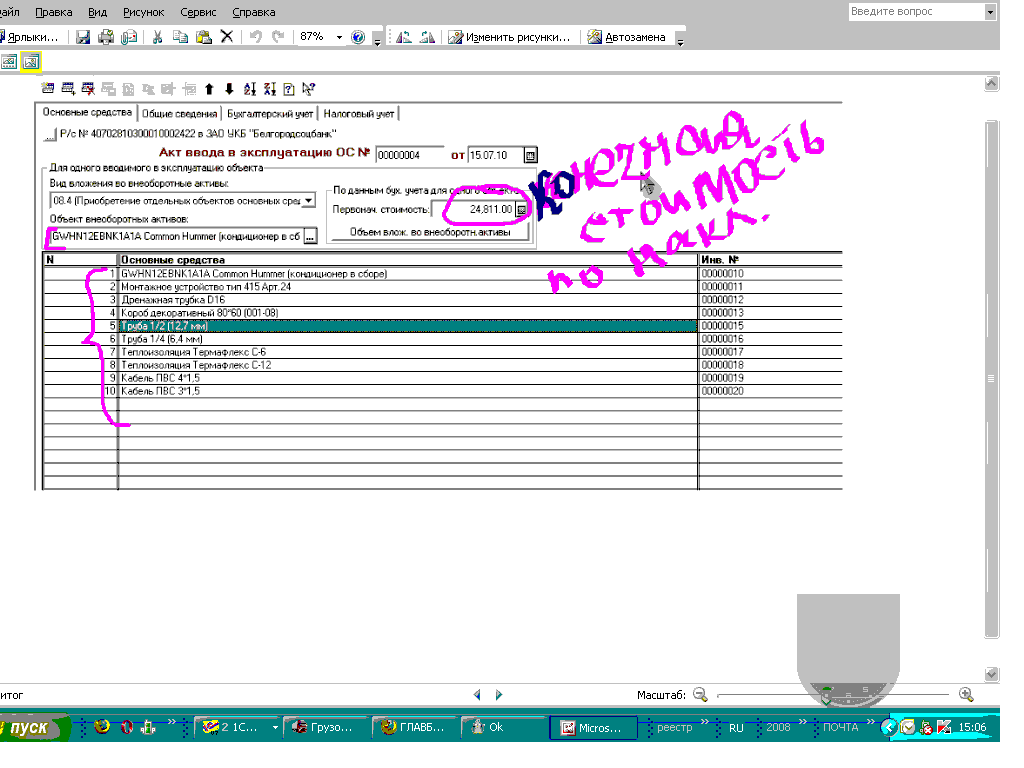Rotate the picture right

[427, 37]
